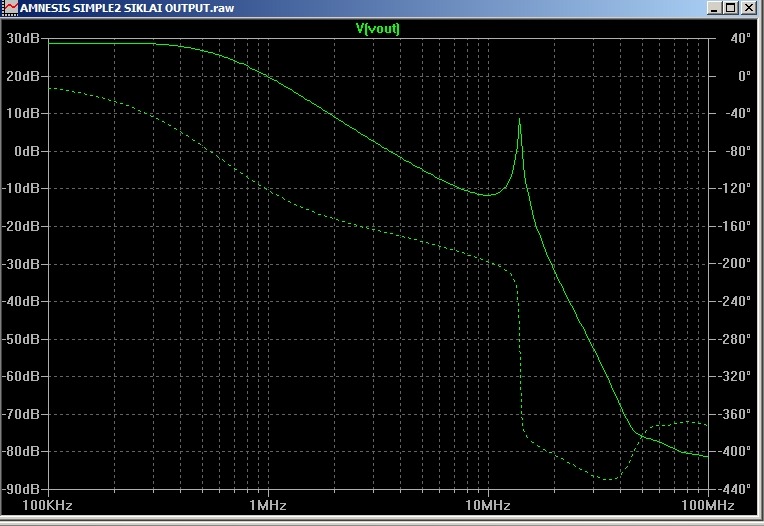Click the -40° phase axis label
Screen dimensions: 764x526
pos(738,113)
